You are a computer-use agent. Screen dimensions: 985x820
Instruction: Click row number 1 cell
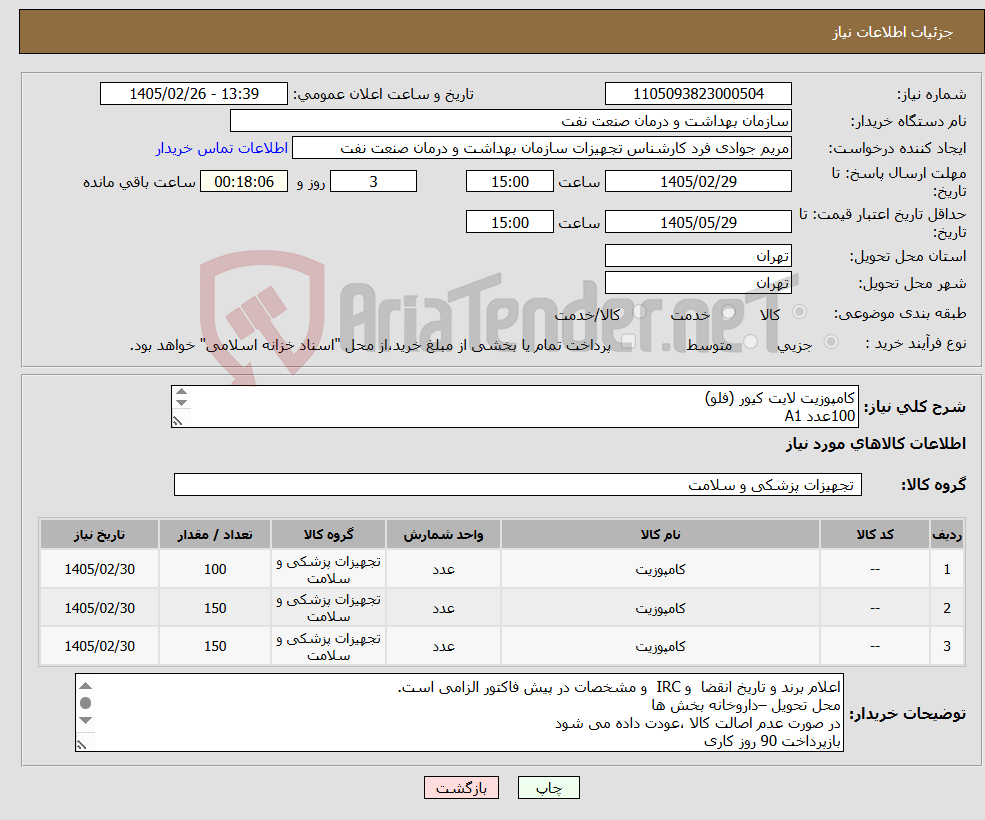point(947,569)
